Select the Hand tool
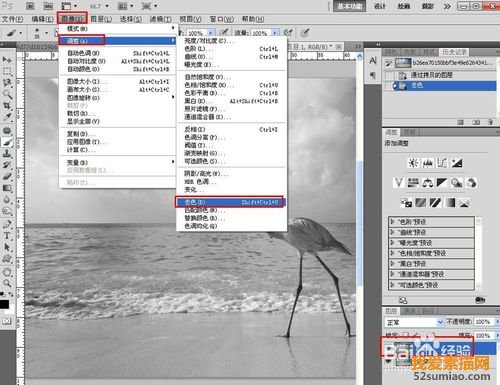Screen dimensions: 500x385 7,272
